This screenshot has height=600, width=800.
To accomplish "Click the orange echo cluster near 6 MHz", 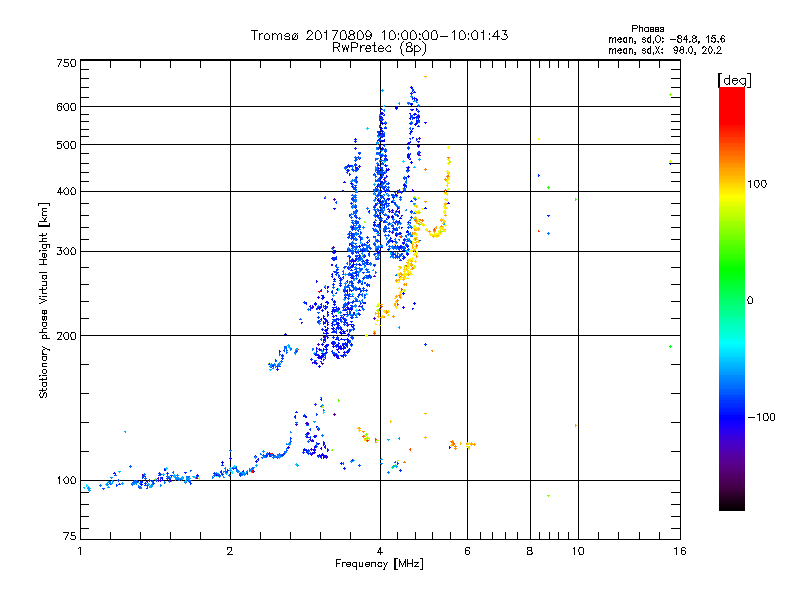I will coord(462,445).
